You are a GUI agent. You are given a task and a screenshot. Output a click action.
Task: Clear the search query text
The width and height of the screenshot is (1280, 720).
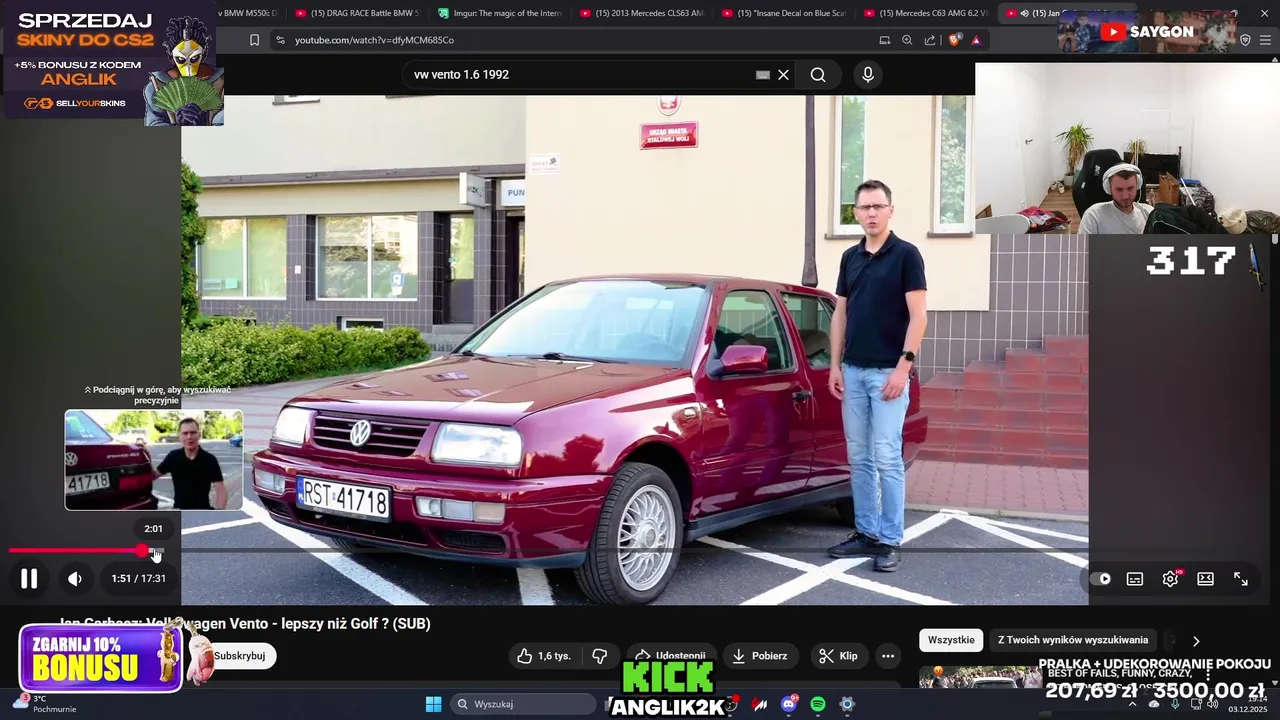click(x=784, y=75)
